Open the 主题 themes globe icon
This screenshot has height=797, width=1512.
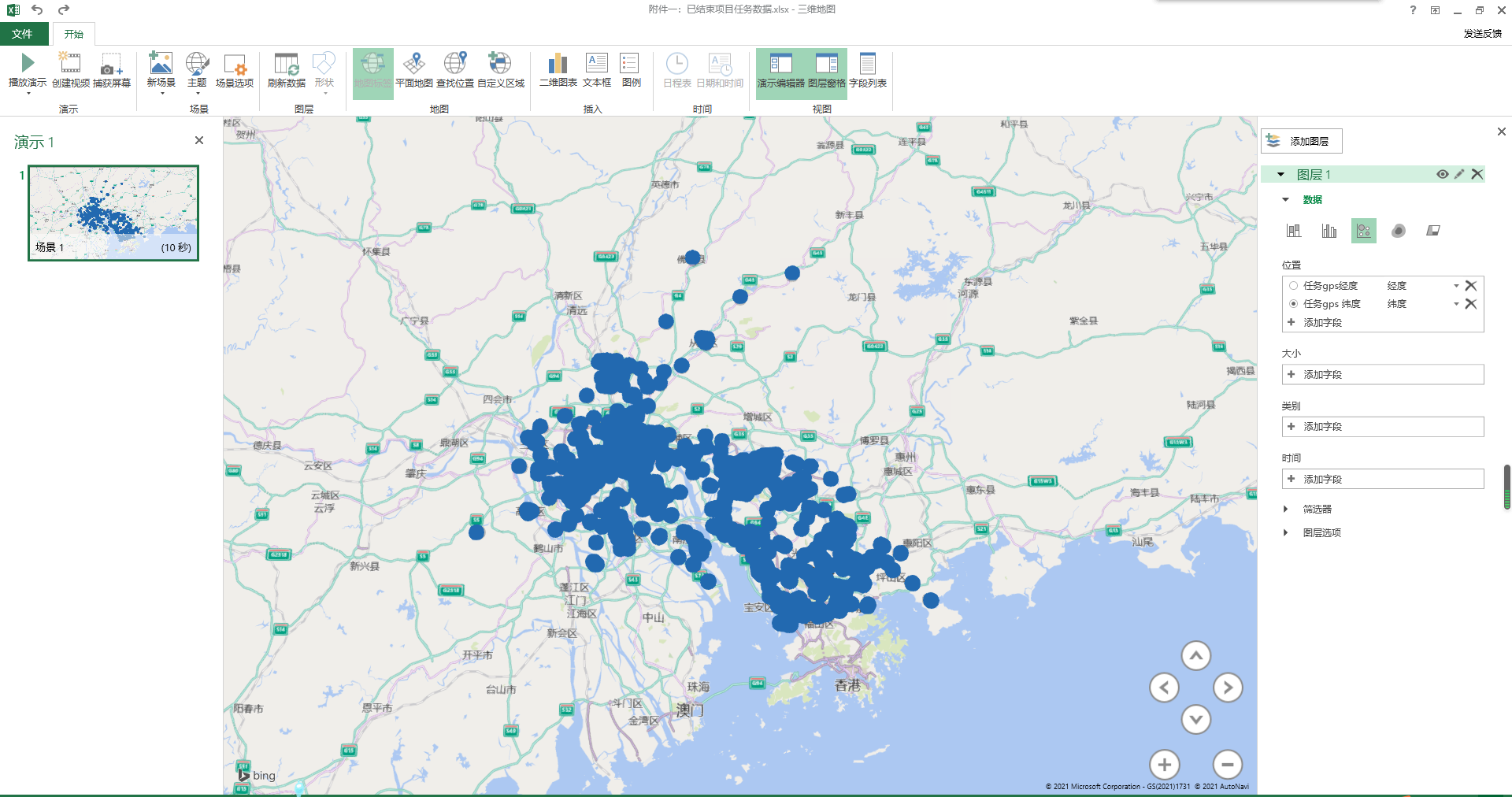click(197, 63)
